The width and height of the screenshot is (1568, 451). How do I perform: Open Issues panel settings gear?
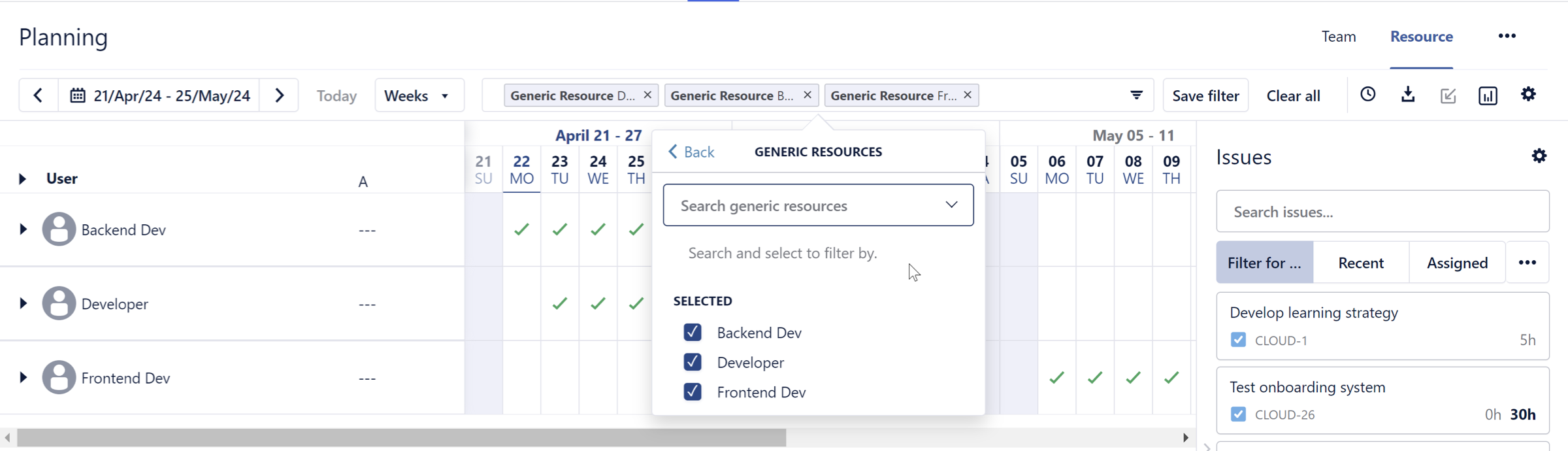point(1539,156)
